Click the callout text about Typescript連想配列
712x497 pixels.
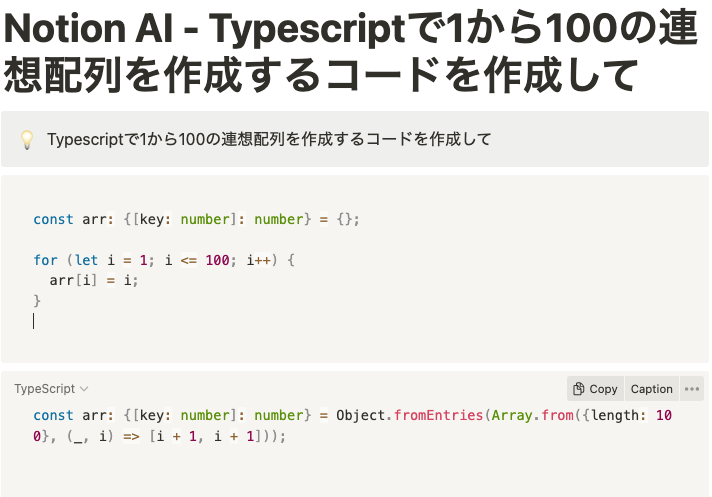tap(269, 139)
